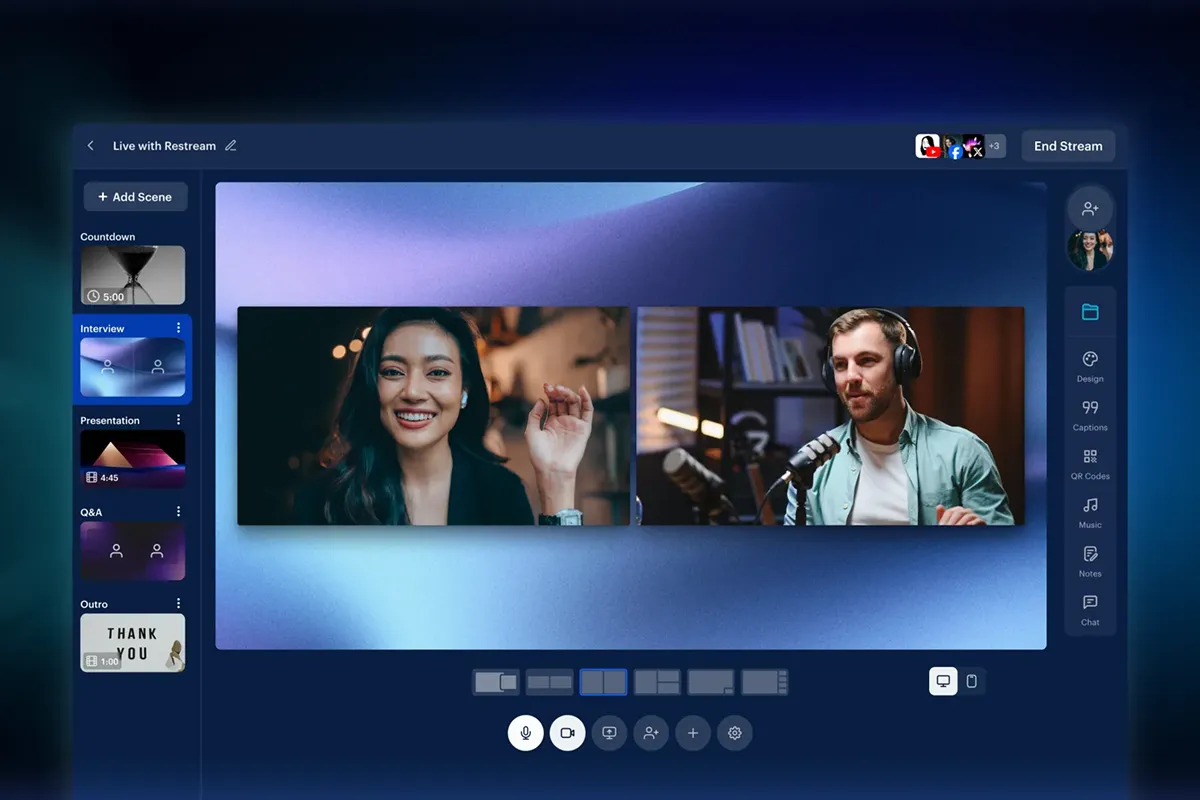This screenshot has height=800, width=1200.
Task: Open the Chat panel
Action: point(1090,608)
